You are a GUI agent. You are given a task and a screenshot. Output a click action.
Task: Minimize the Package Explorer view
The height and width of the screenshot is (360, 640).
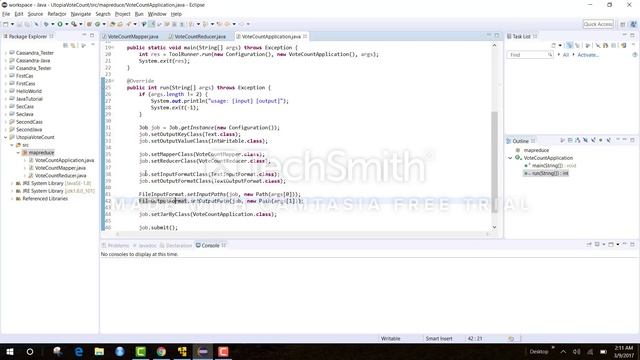(x=84, y=36)
